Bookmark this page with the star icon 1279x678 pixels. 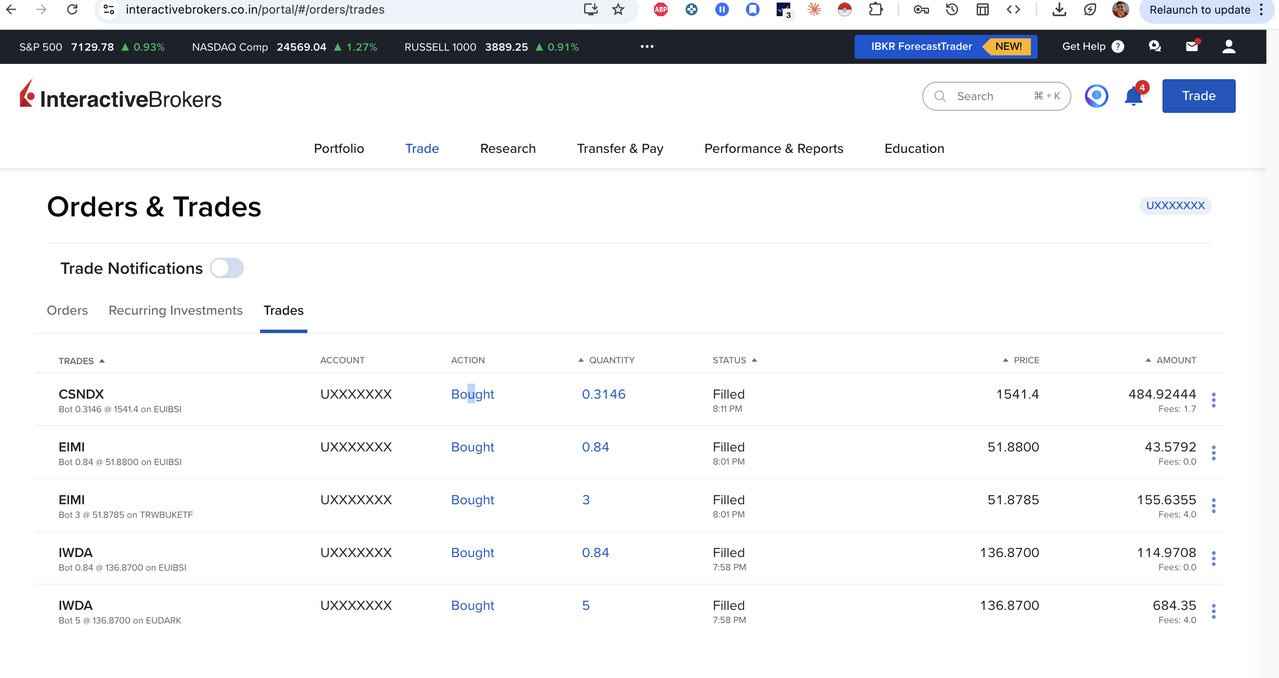point(618,9)
